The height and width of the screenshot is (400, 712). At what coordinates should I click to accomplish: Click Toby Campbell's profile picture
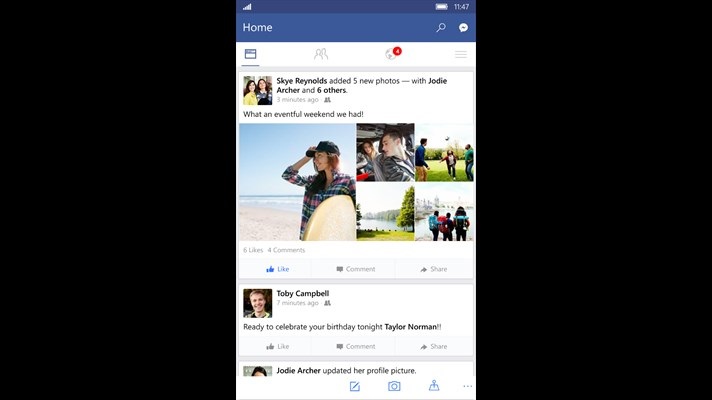pyautogui.click(x=257, y=303)
